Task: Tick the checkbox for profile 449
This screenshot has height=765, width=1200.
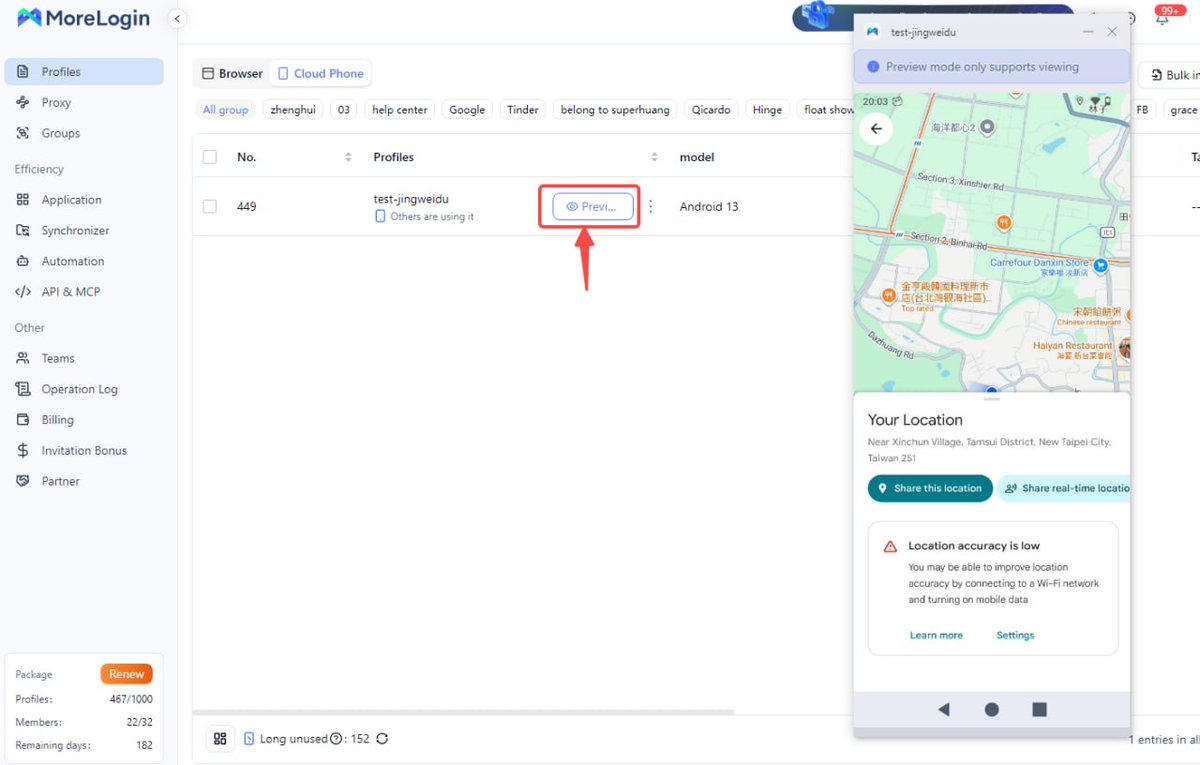Action: coord(209,206)
